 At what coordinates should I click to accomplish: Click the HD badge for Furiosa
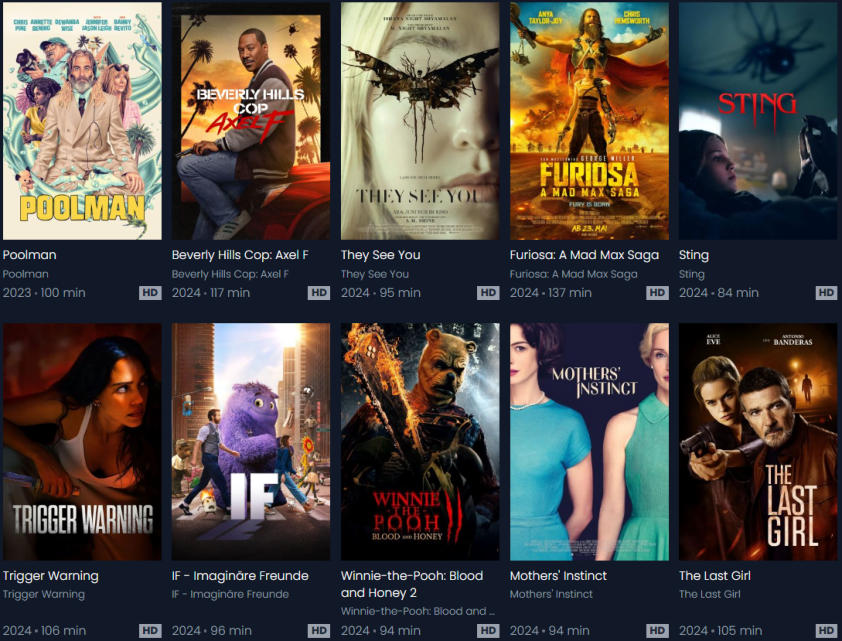pyautogui.click(x=657, y=293)
